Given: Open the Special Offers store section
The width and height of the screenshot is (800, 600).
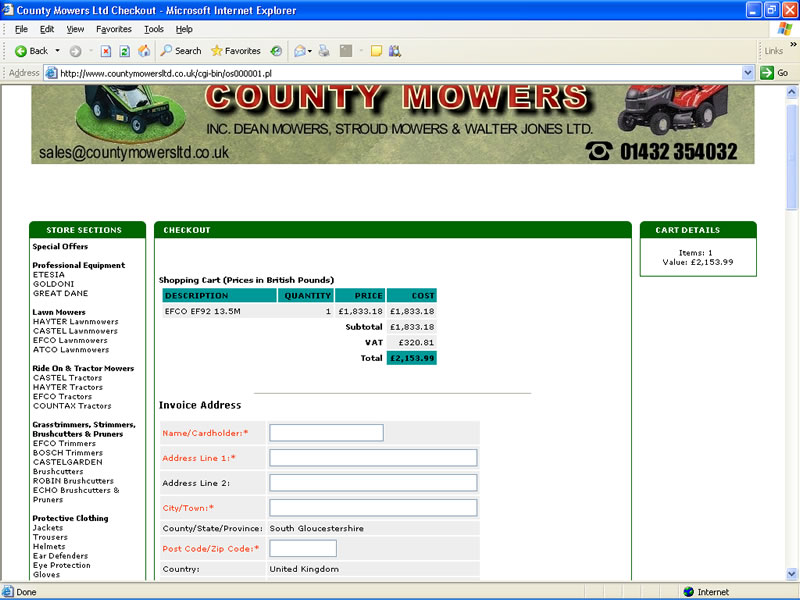Looking at the screenshot, I should tap(60, 246).
